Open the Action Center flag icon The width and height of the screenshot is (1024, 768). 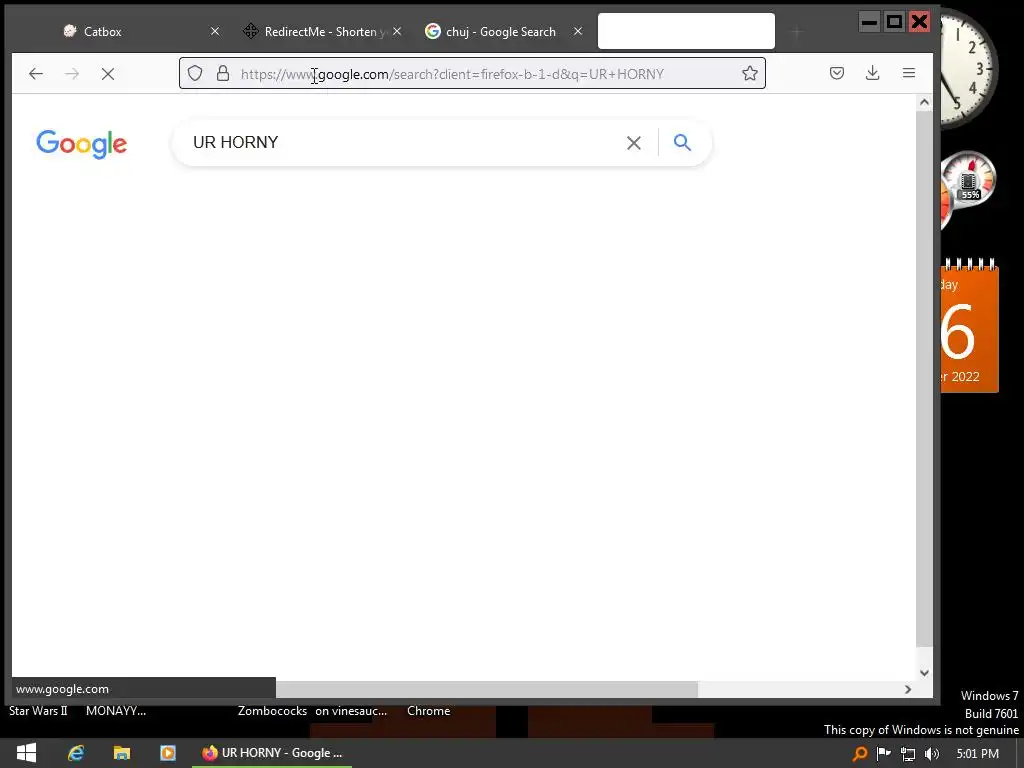(x=884, y=754)
